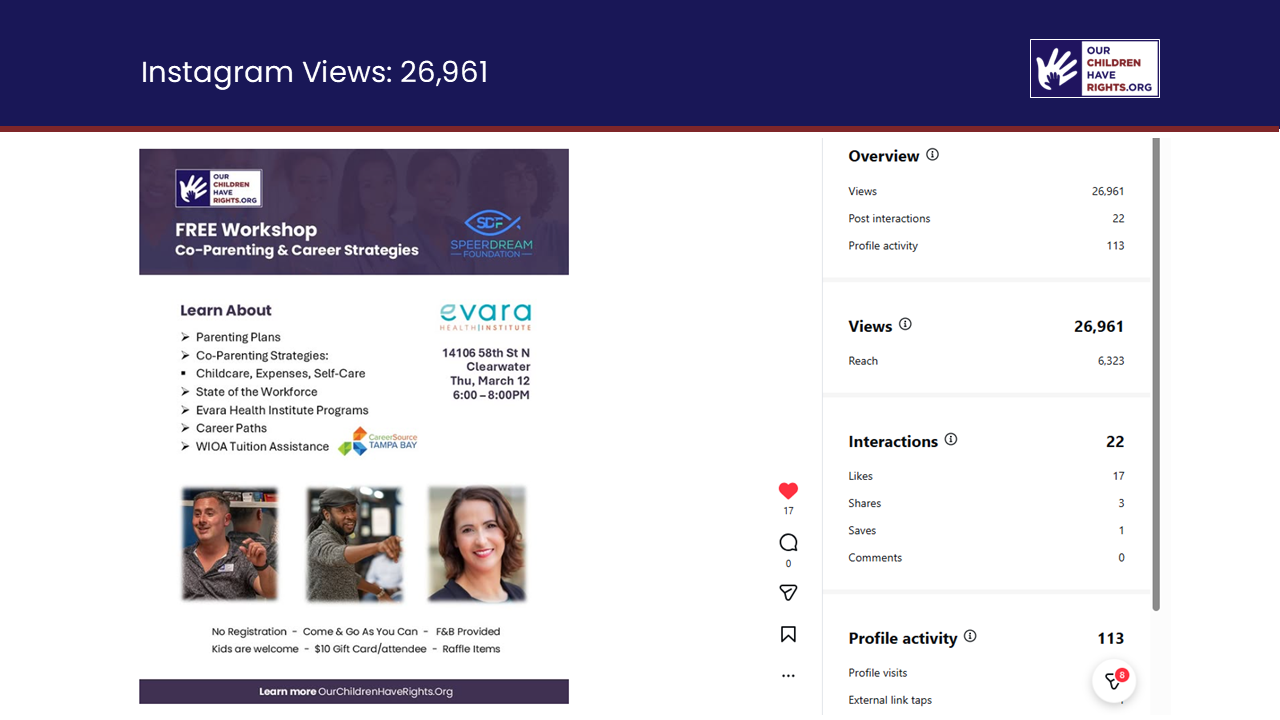
Task: Click the info icon next to Interactions
Action: [951, 439]
